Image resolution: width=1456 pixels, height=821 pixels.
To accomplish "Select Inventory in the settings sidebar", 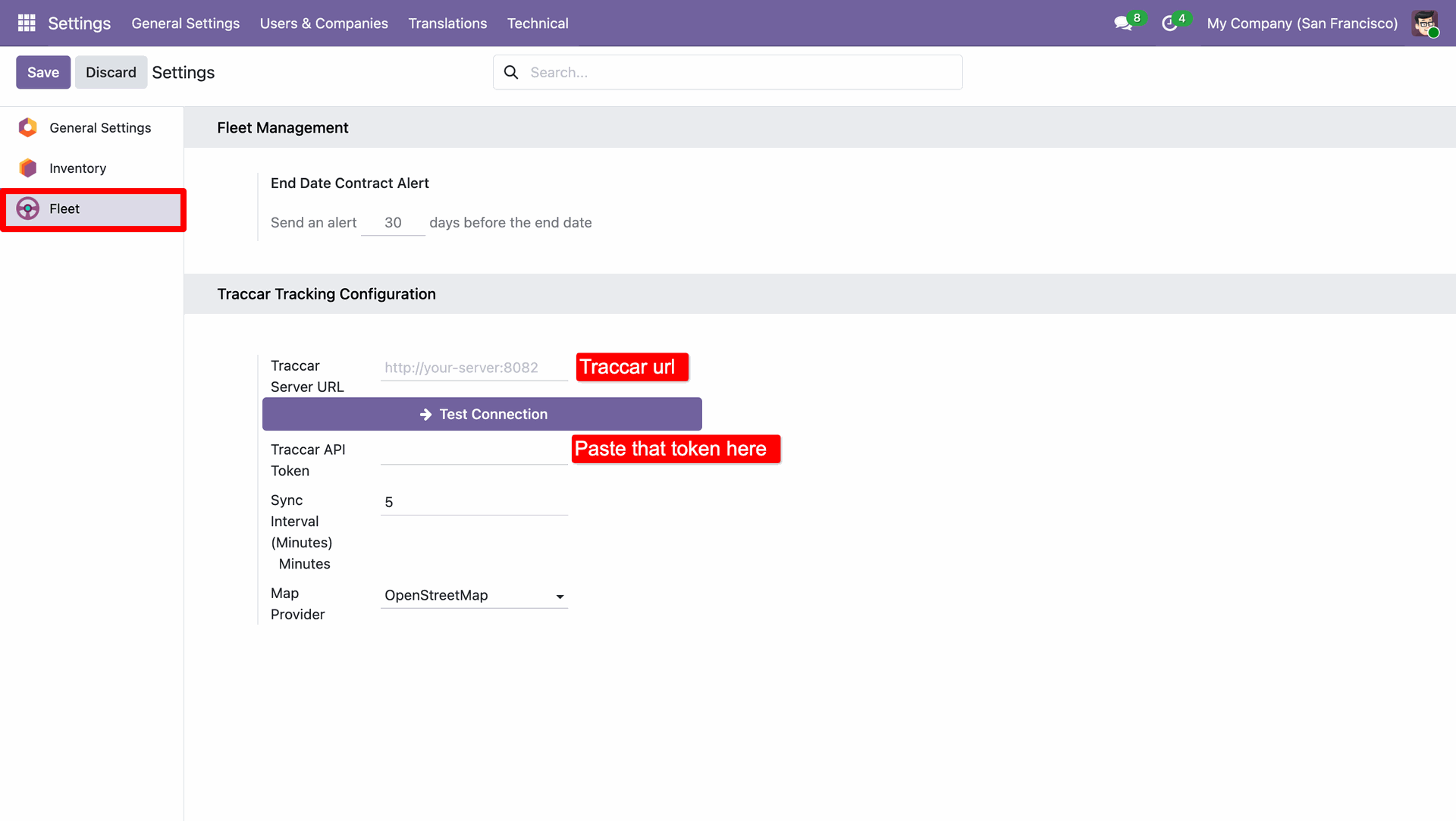I will (x=92, y=168).
